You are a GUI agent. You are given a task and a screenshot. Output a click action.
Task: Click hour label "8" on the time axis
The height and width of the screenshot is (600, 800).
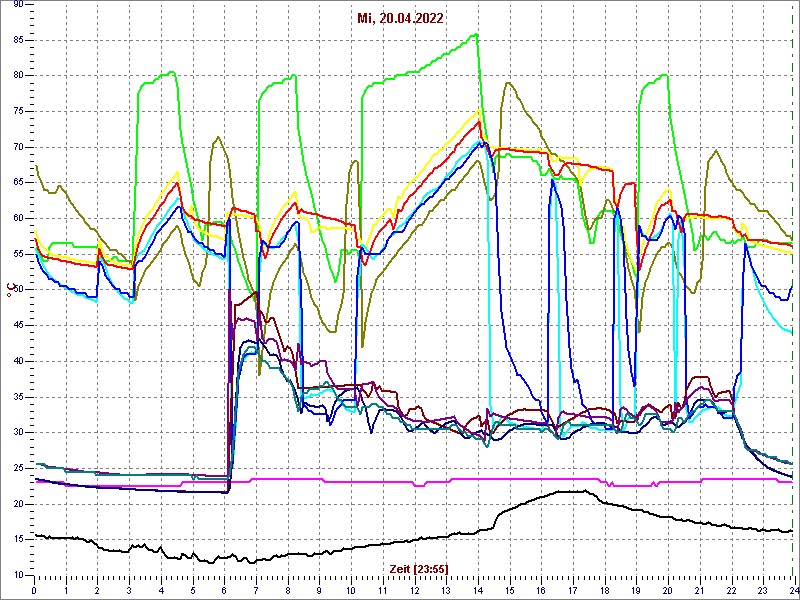click(287, 591)
